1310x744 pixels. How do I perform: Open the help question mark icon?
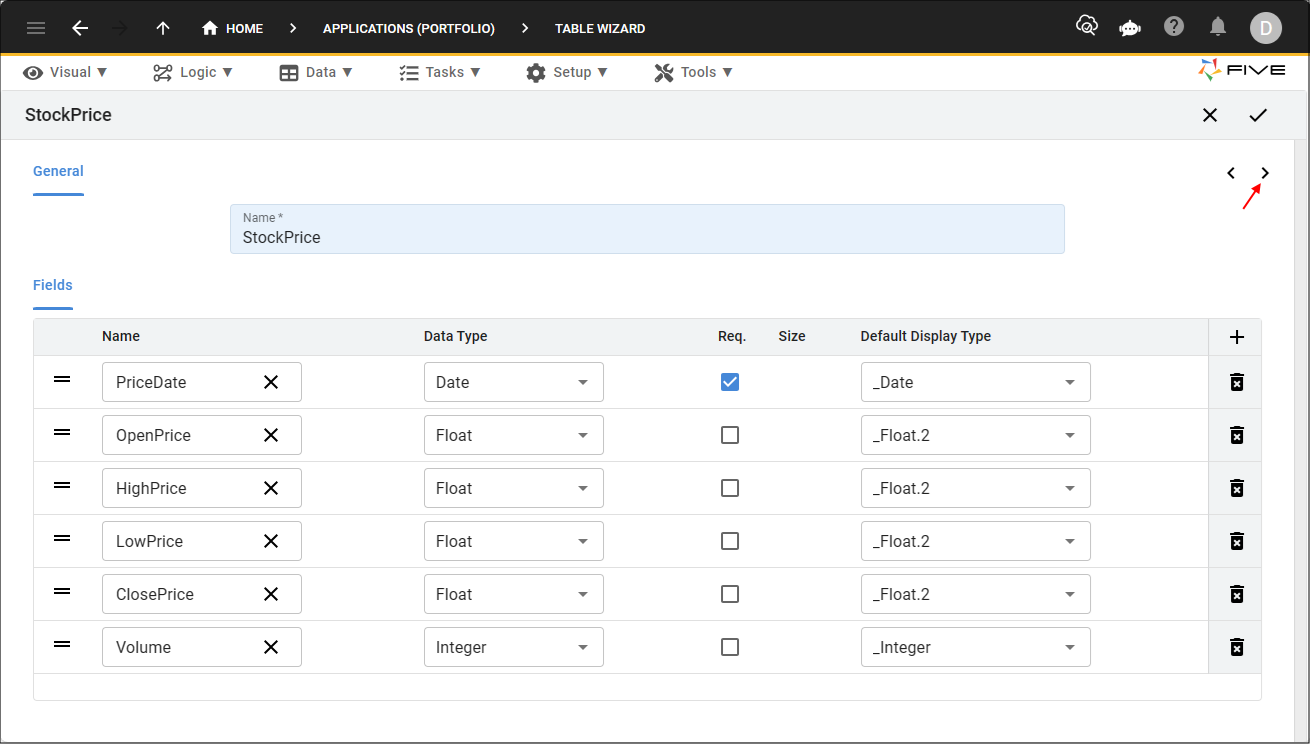(x=1175, y=27)
